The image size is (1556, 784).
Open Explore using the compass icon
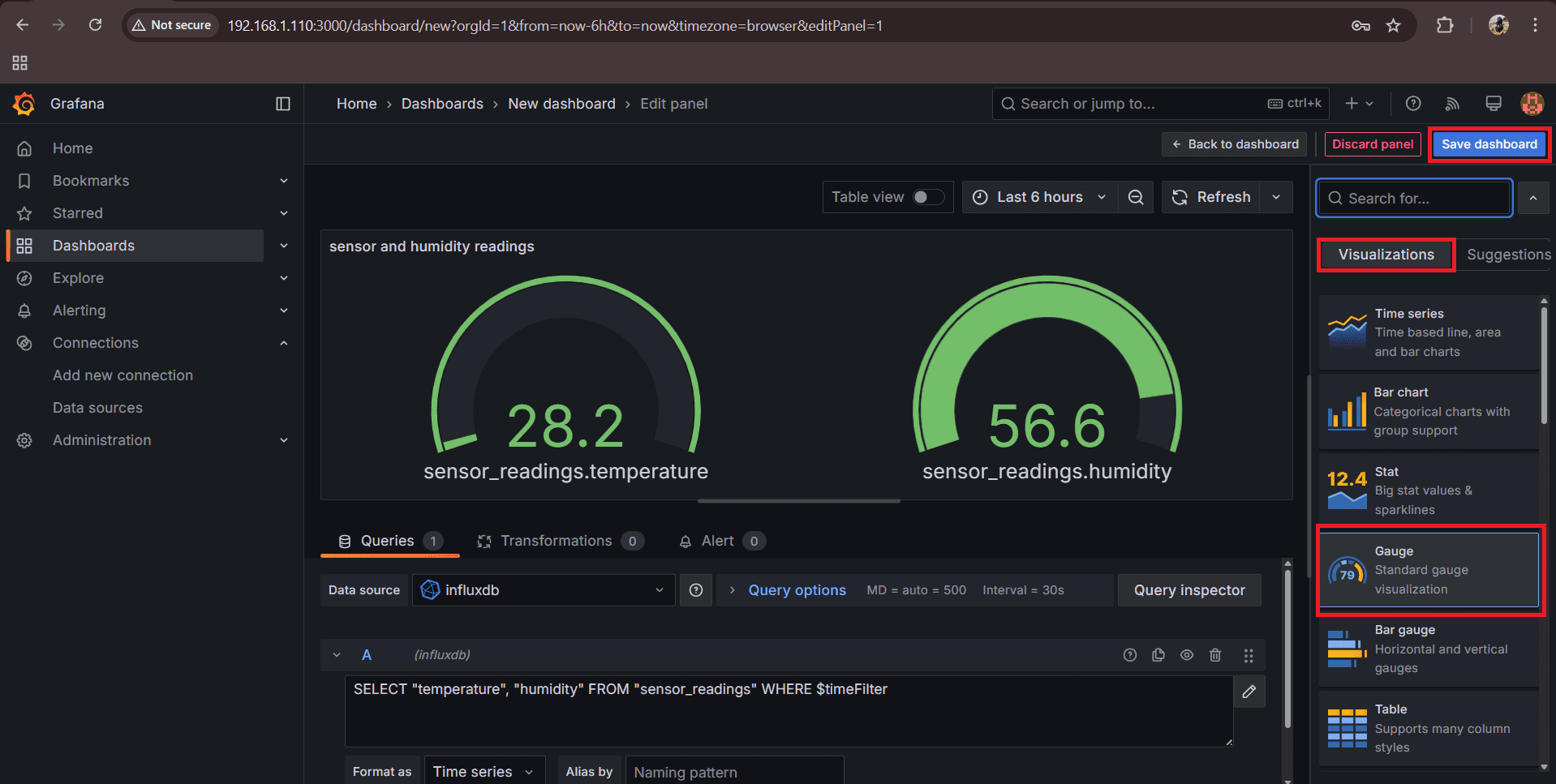[x=24, y=277]
